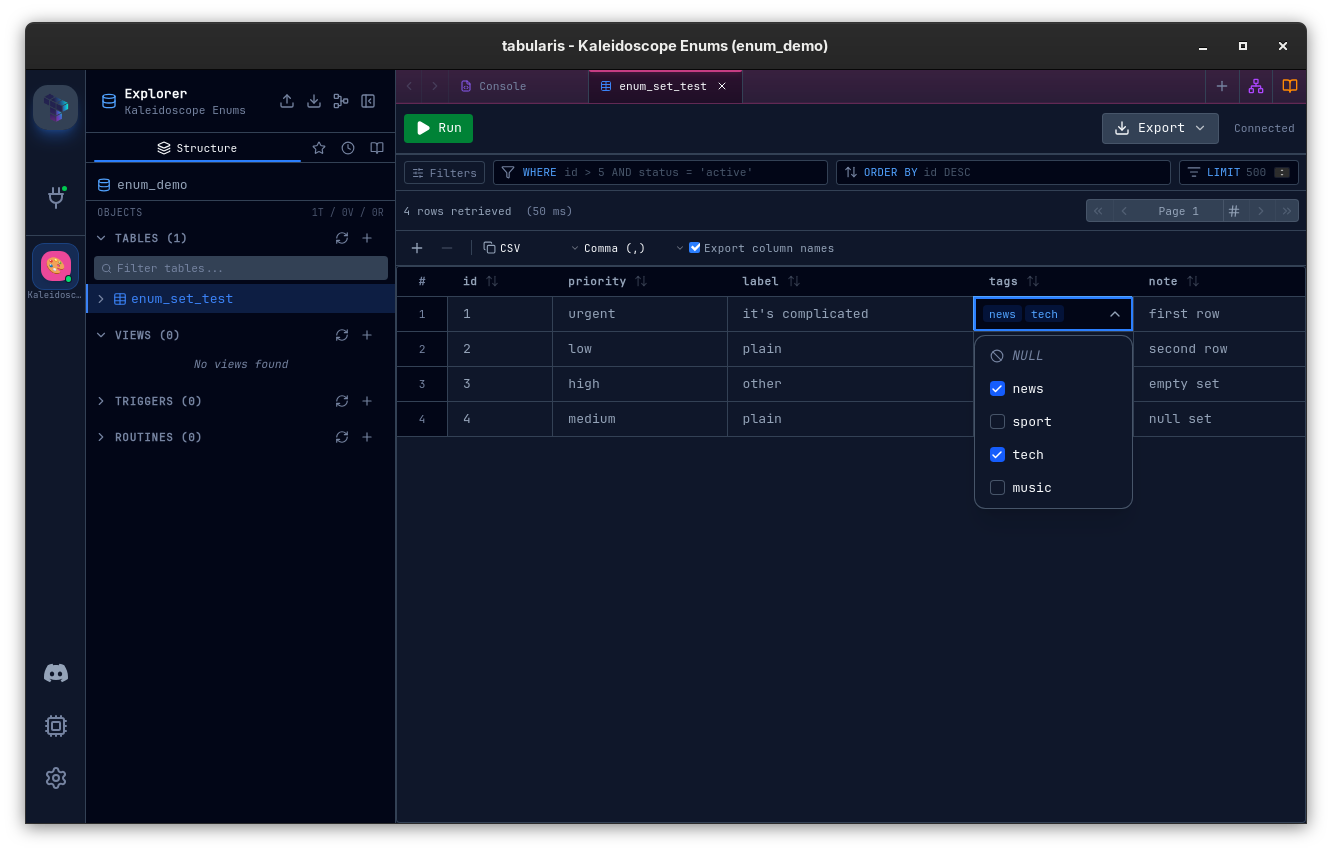Image resolution: width=1332 pixels, height=852 pixels.
Task: Add a new view with plus icon
Action: coord(367,335)
